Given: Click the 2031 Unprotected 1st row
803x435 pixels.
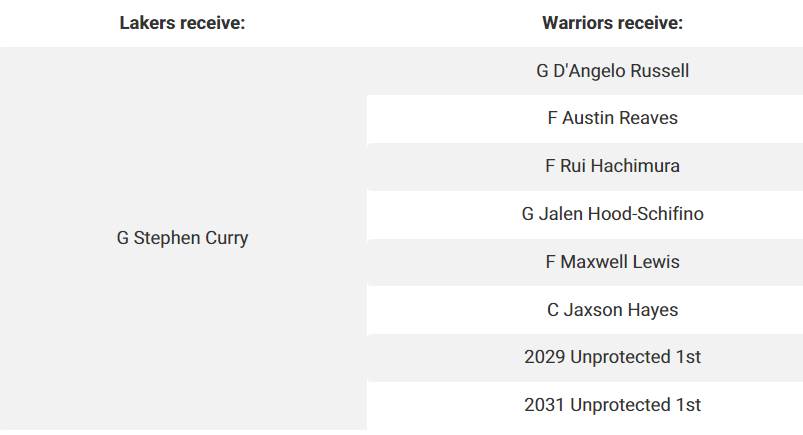Looking at the screenshot, I should (x=585, y=405).
